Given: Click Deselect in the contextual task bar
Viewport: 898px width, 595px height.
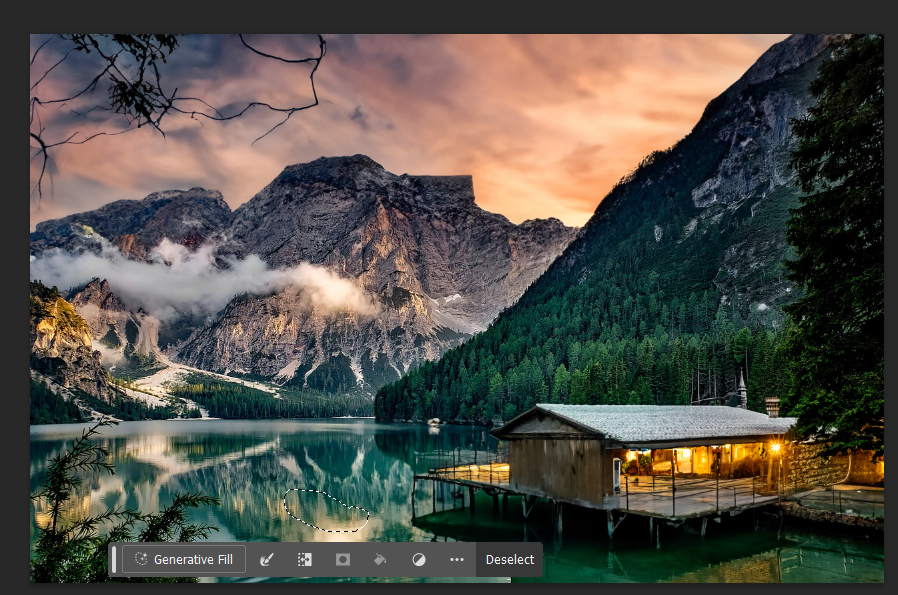Looking at the screenshot, I should (510, 559).
